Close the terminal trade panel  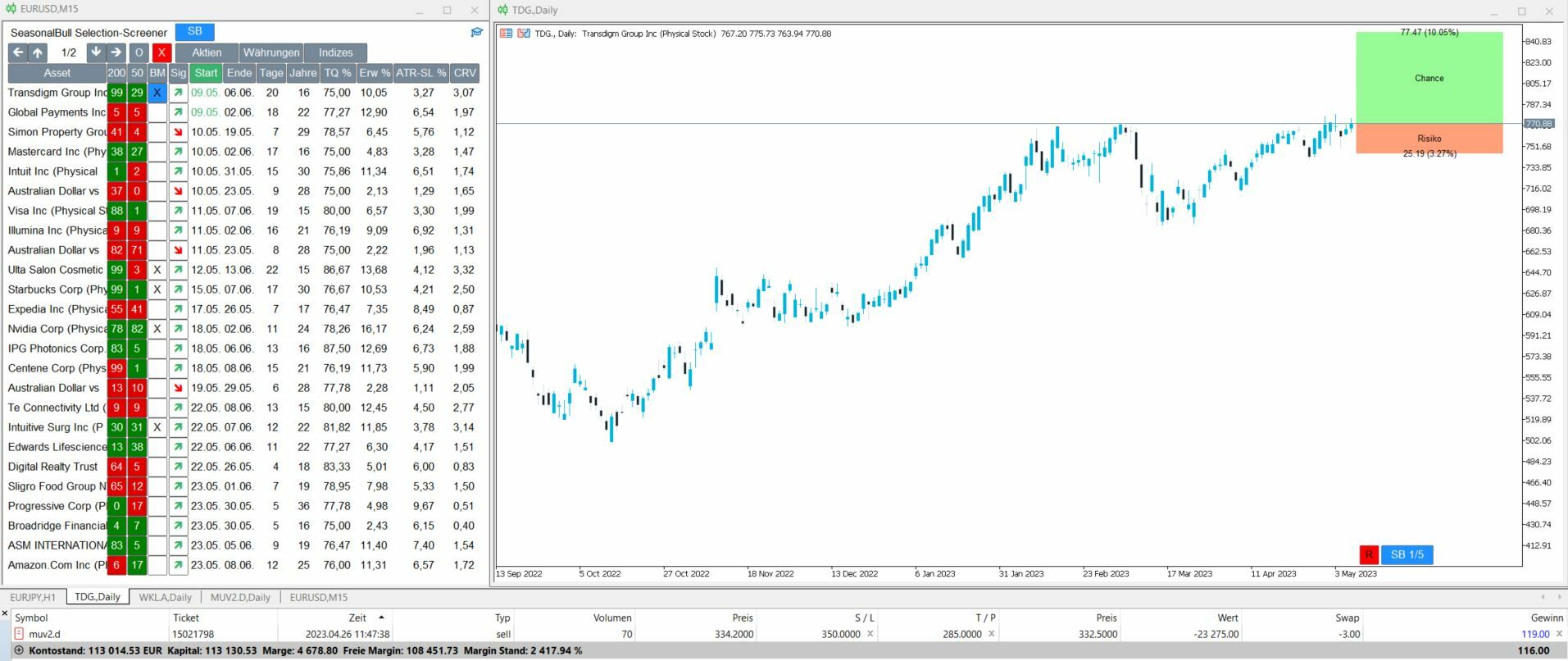(x=5, y=613)
